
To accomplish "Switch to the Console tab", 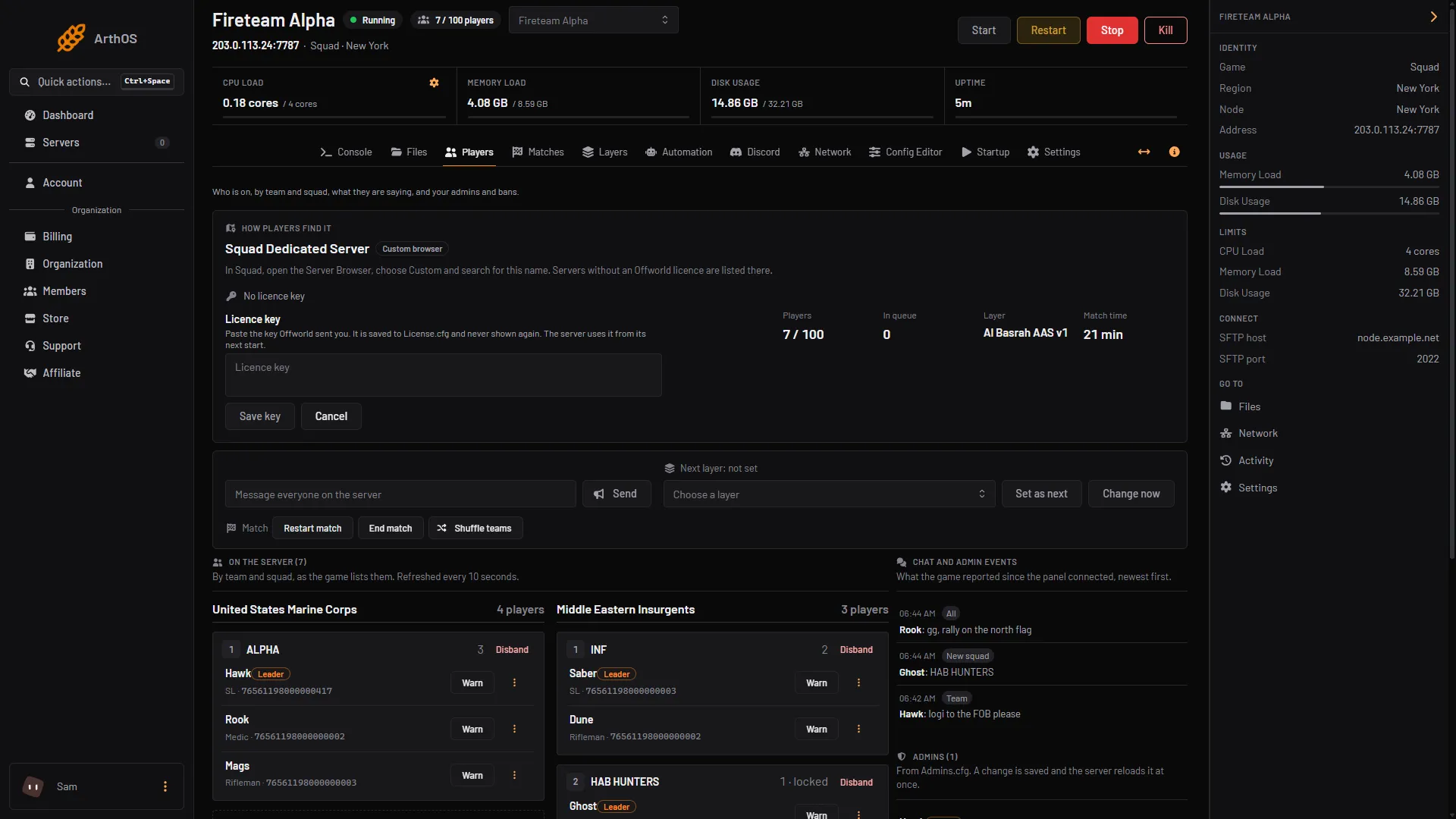I will pyautogui.click(x=346, y=152).
